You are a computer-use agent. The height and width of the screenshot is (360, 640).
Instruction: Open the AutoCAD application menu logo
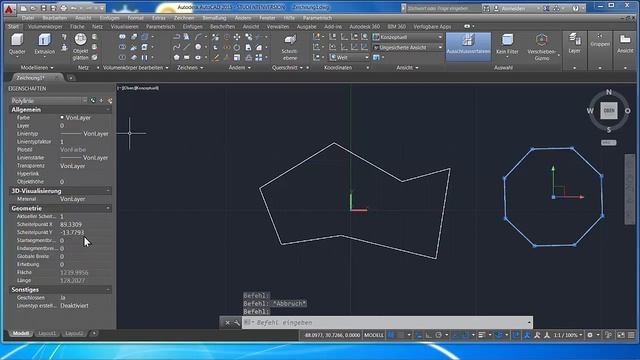point(9,9)
